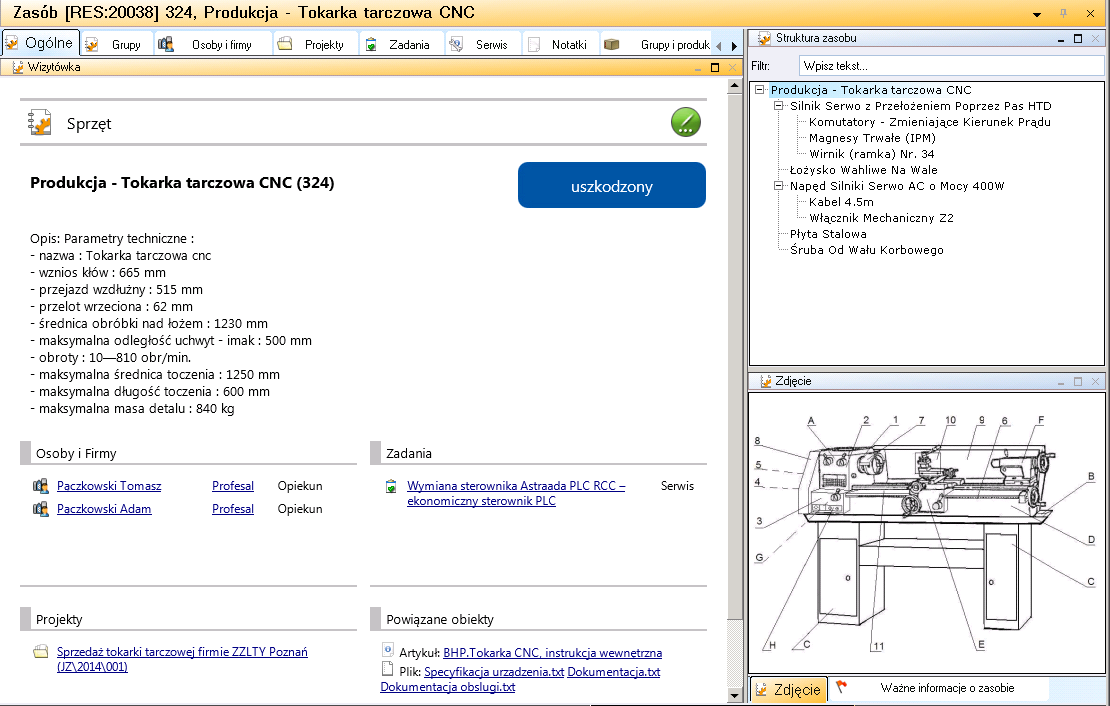Image resolution: width=1110 pixels, height=706 pixels.
Task: Select Wirnik (ramka) Nr. 34 tree item
Action: pyautogui.click(x=871, y=154)
